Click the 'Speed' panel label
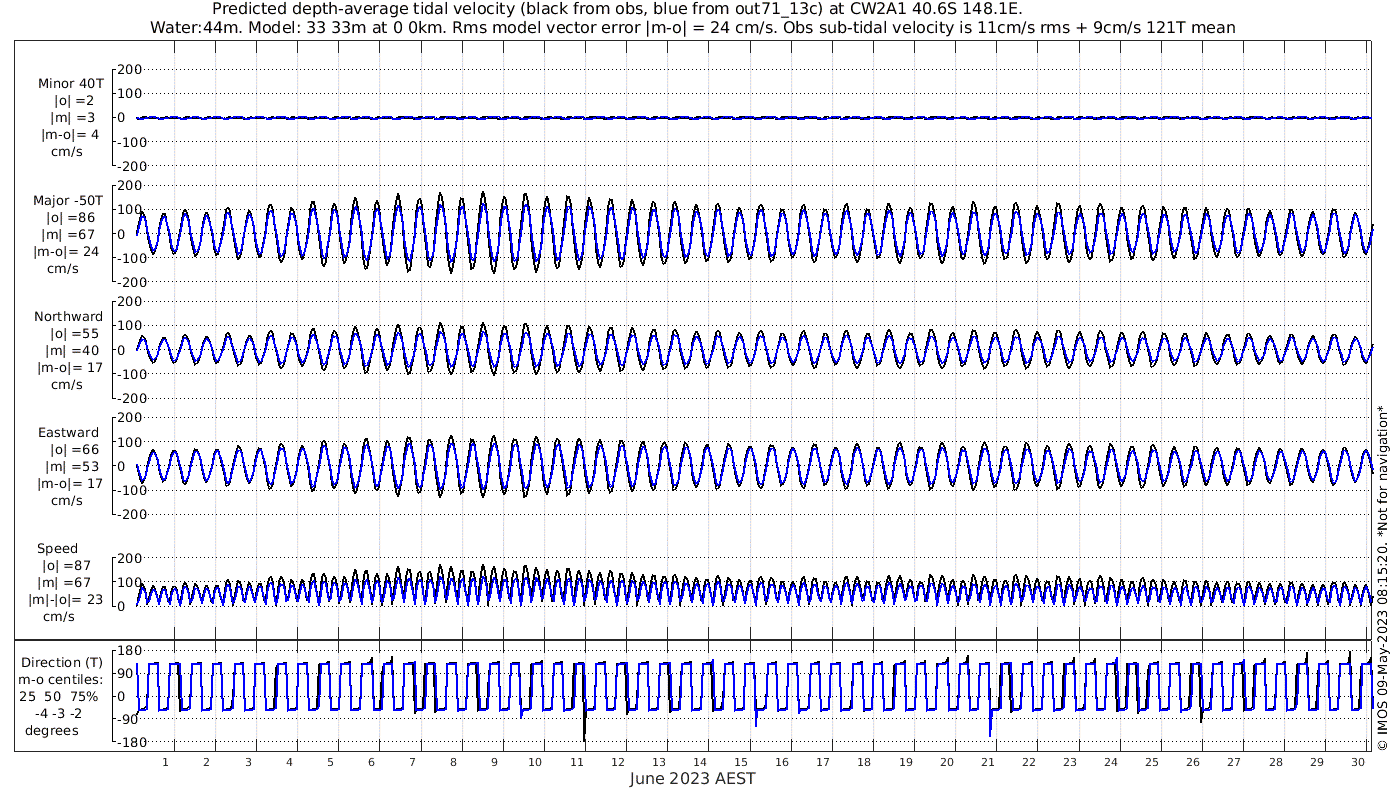This screenshot has width=1400, height=800. pos(58,549)
